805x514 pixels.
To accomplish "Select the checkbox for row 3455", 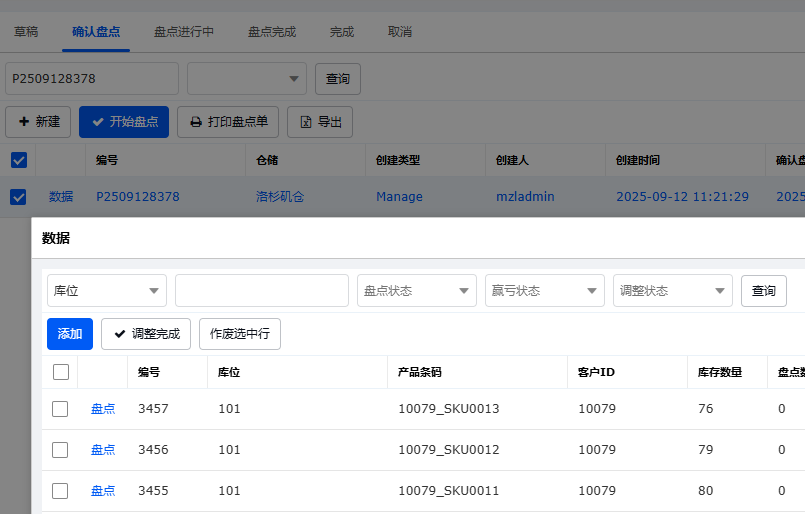I will coord(60,491).
